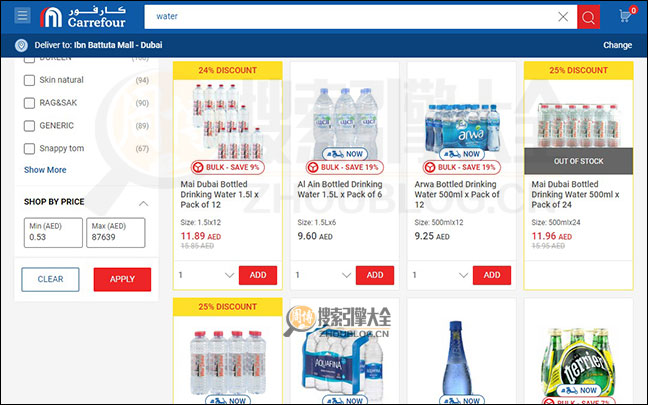Image resolution: width=648 pixels, height=405 pixels.
Task: Open the hamburger menu icon
Action: click(x=22, y=16)
